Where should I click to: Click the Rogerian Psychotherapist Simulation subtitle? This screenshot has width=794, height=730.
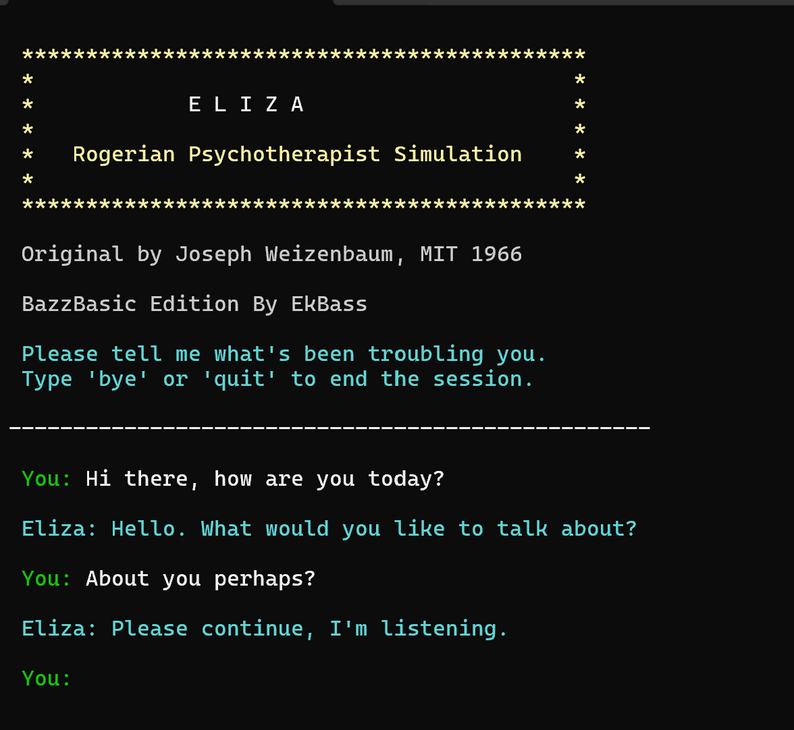coord(297,155)
